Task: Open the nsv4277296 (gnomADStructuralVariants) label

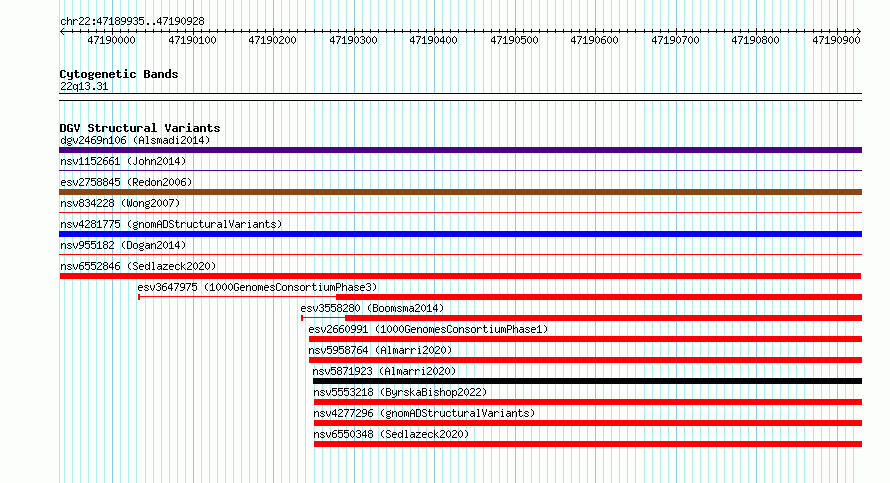Action: click(x=424, y=413)
